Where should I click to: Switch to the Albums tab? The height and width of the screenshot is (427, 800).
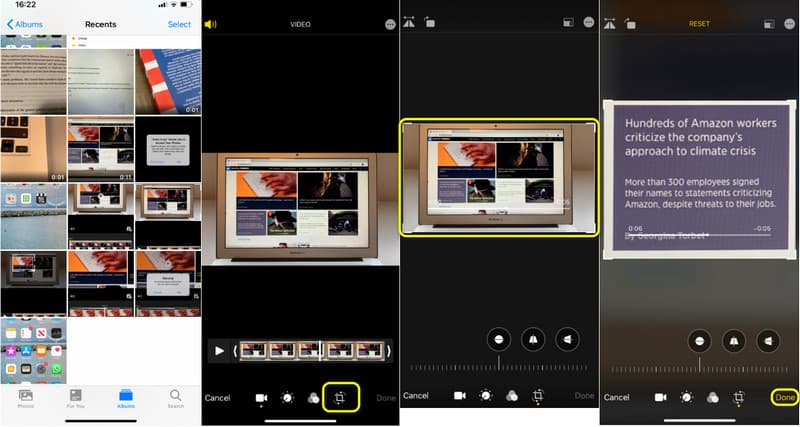coord(126,398)
